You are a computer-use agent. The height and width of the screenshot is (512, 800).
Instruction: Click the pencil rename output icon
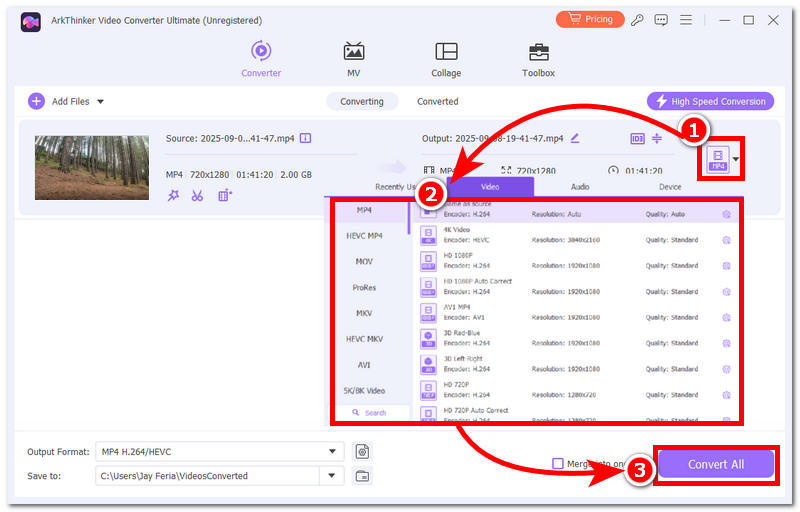(575, 138)
